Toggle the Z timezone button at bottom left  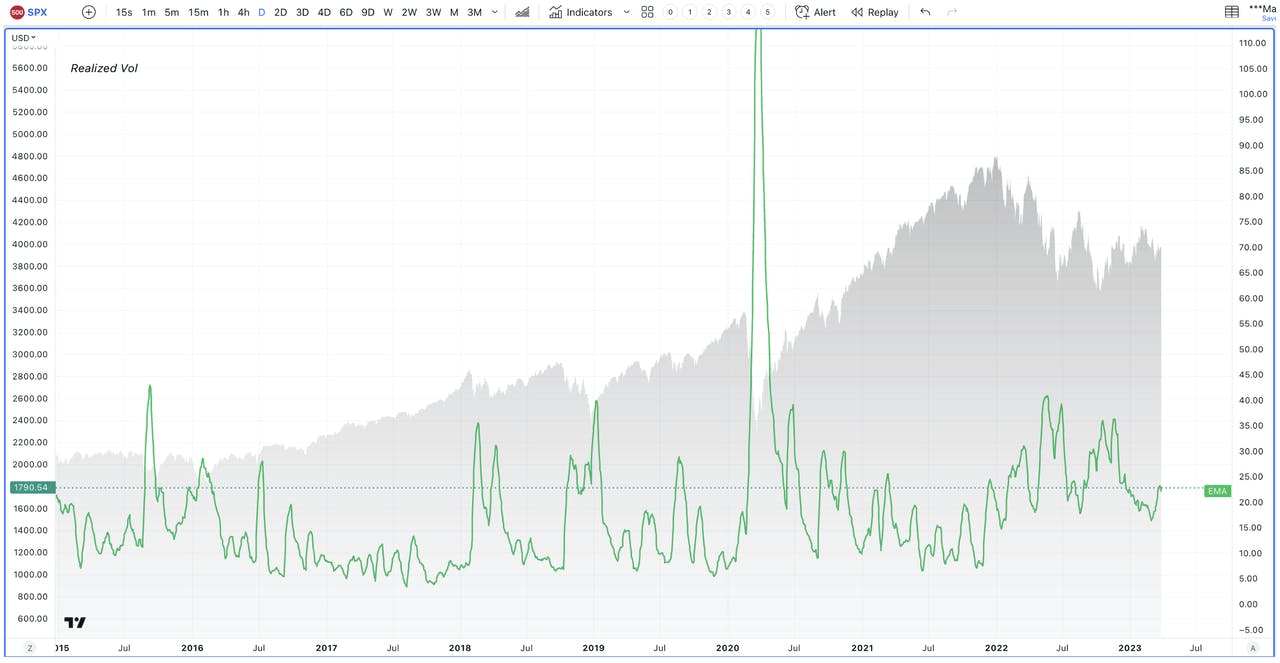29,648
